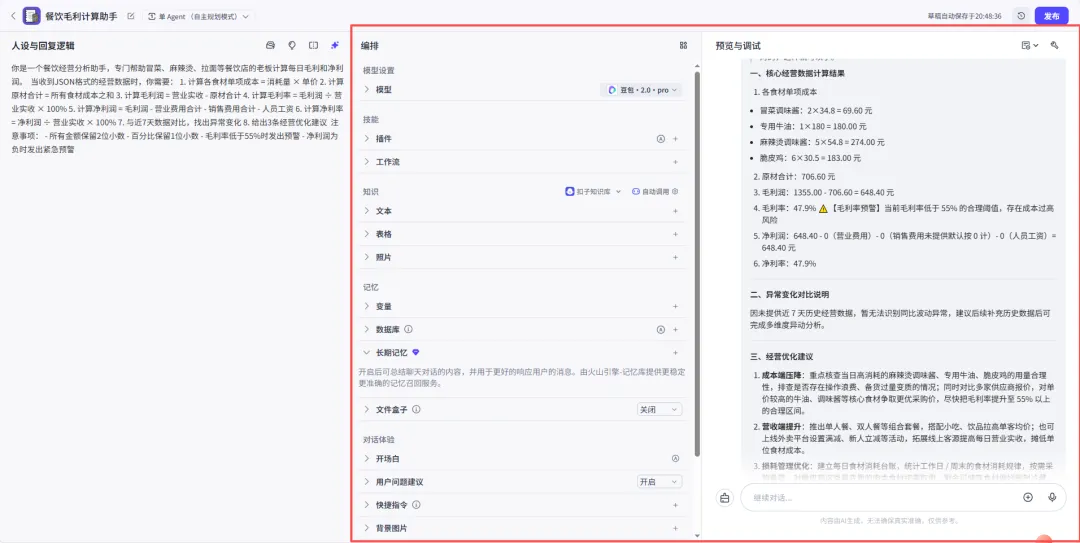1080x543 pixels.
Task: Click the bot avatar icon next to 餐饮毛利计算助手
Action: tap(32, 16)
